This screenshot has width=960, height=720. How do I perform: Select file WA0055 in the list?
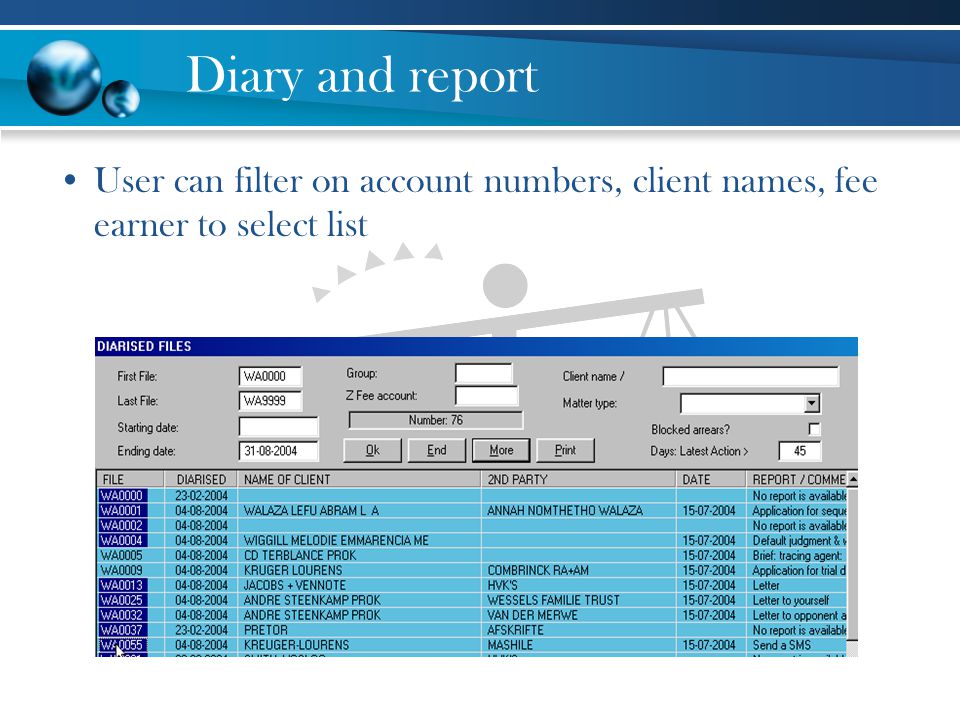point(122,645)
